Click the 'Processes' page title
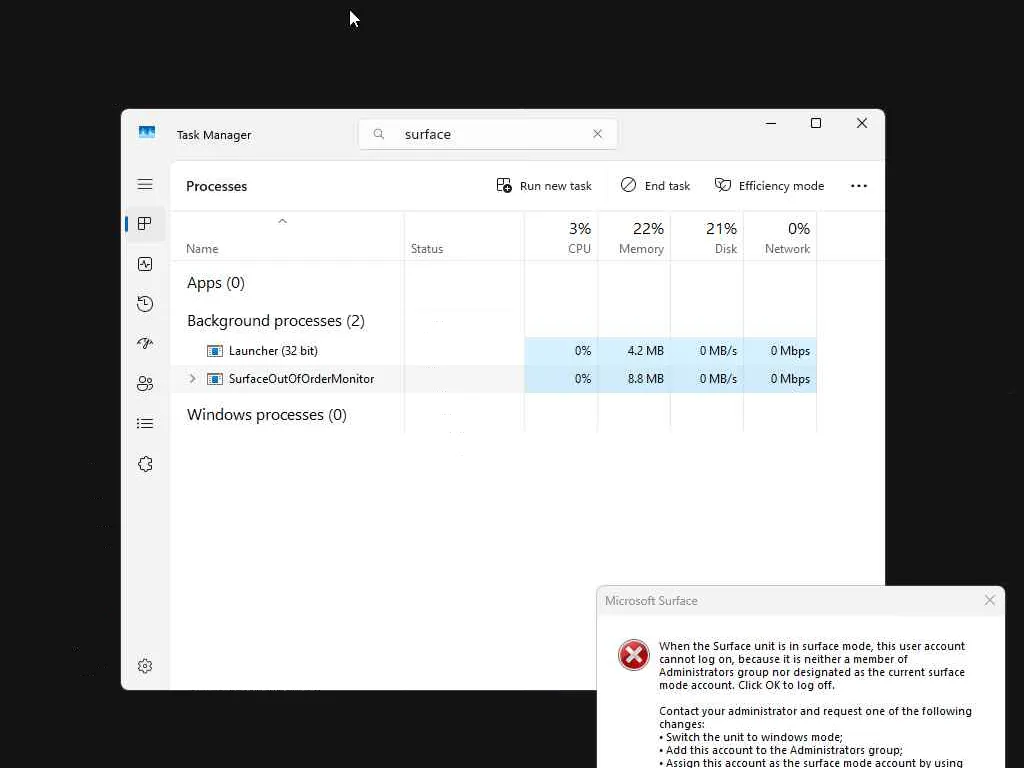 pyautogui.click(x=216, y=186)
